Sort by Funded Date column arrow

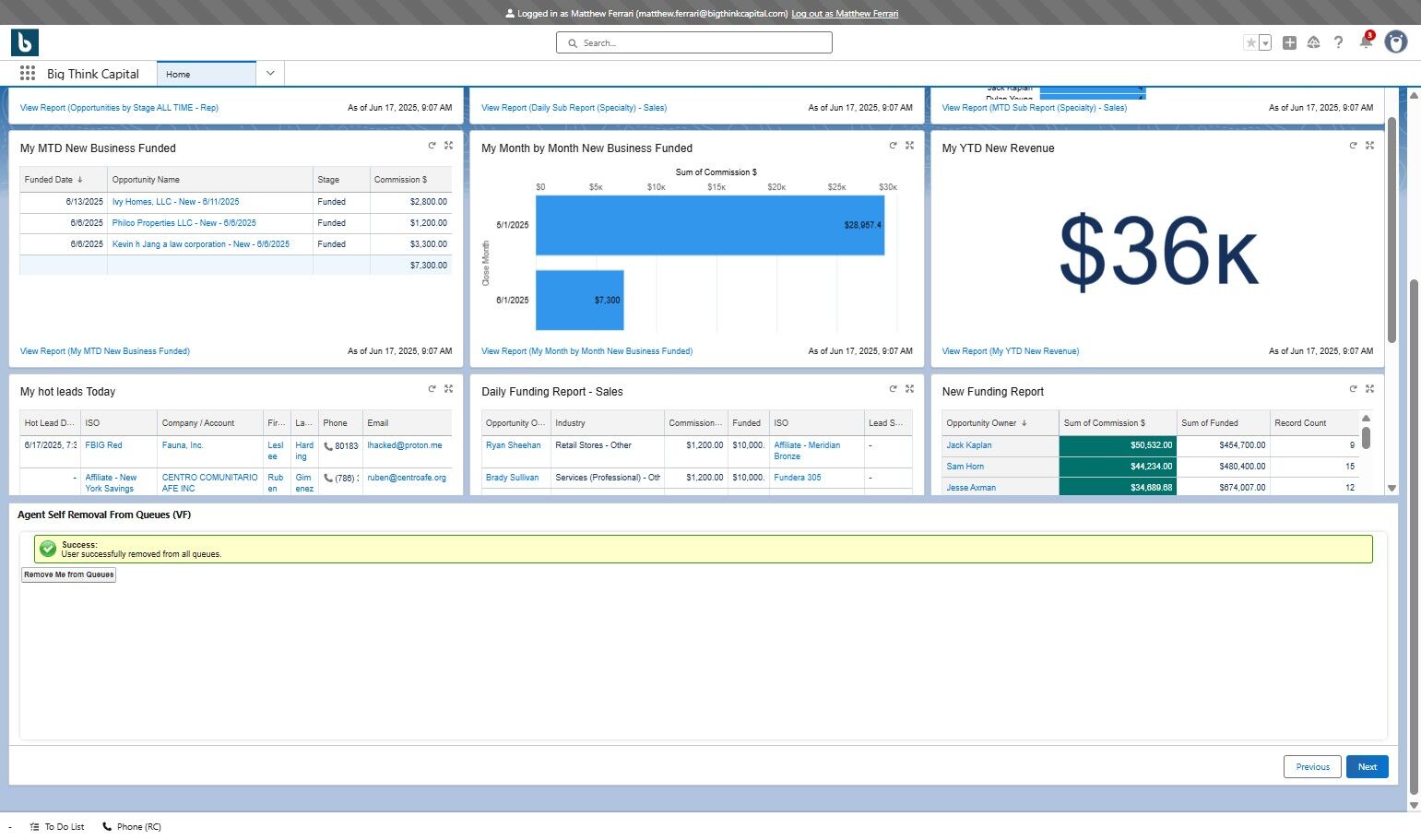coord(80,180)
